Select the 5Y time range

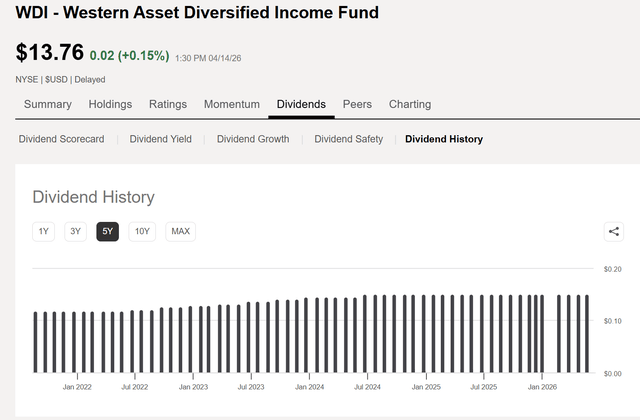pyautogui.click(x=107, y=231)
